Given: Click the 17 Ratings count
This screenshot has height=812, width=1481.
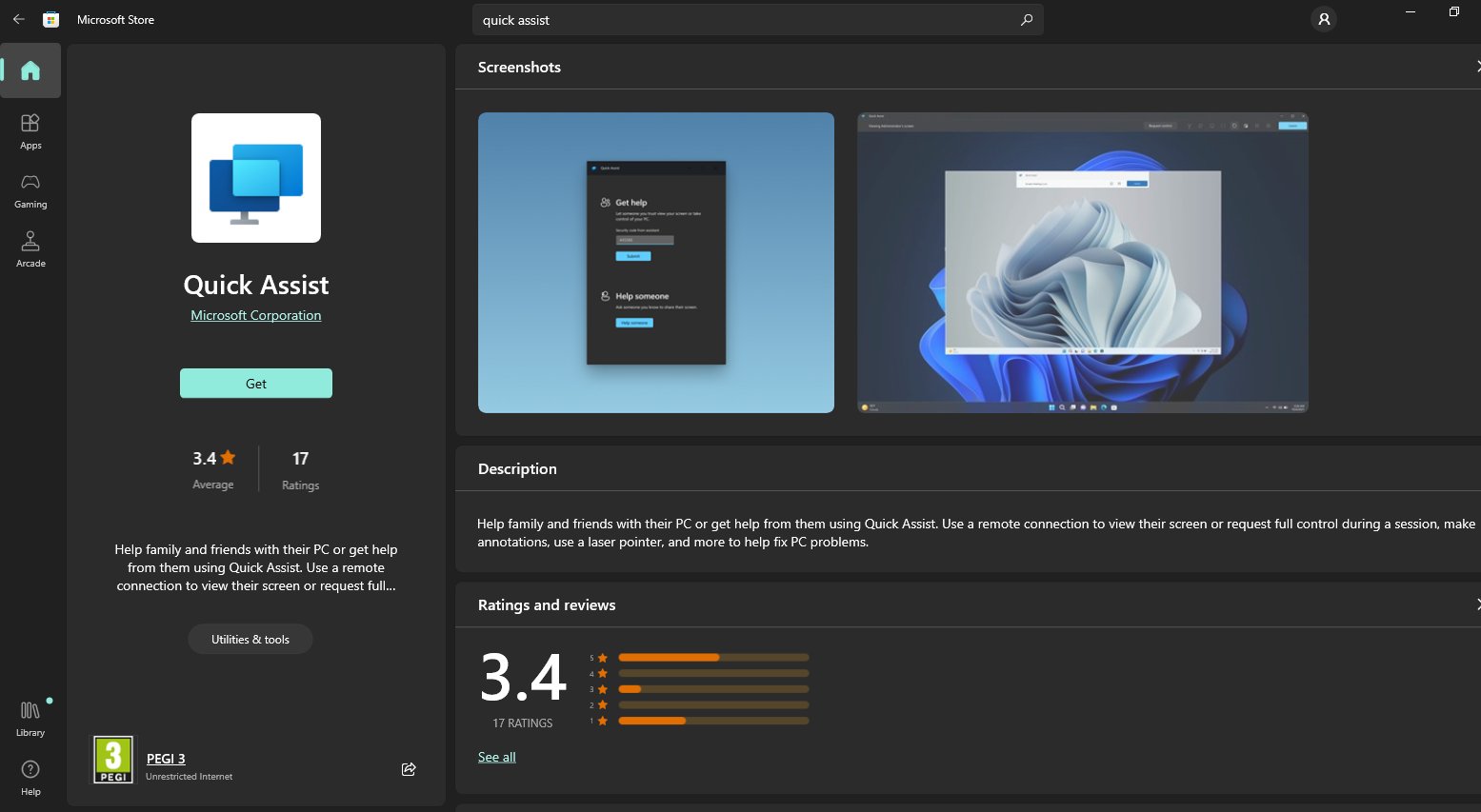Looking at the screenshot, I should (x=301, y=470).
